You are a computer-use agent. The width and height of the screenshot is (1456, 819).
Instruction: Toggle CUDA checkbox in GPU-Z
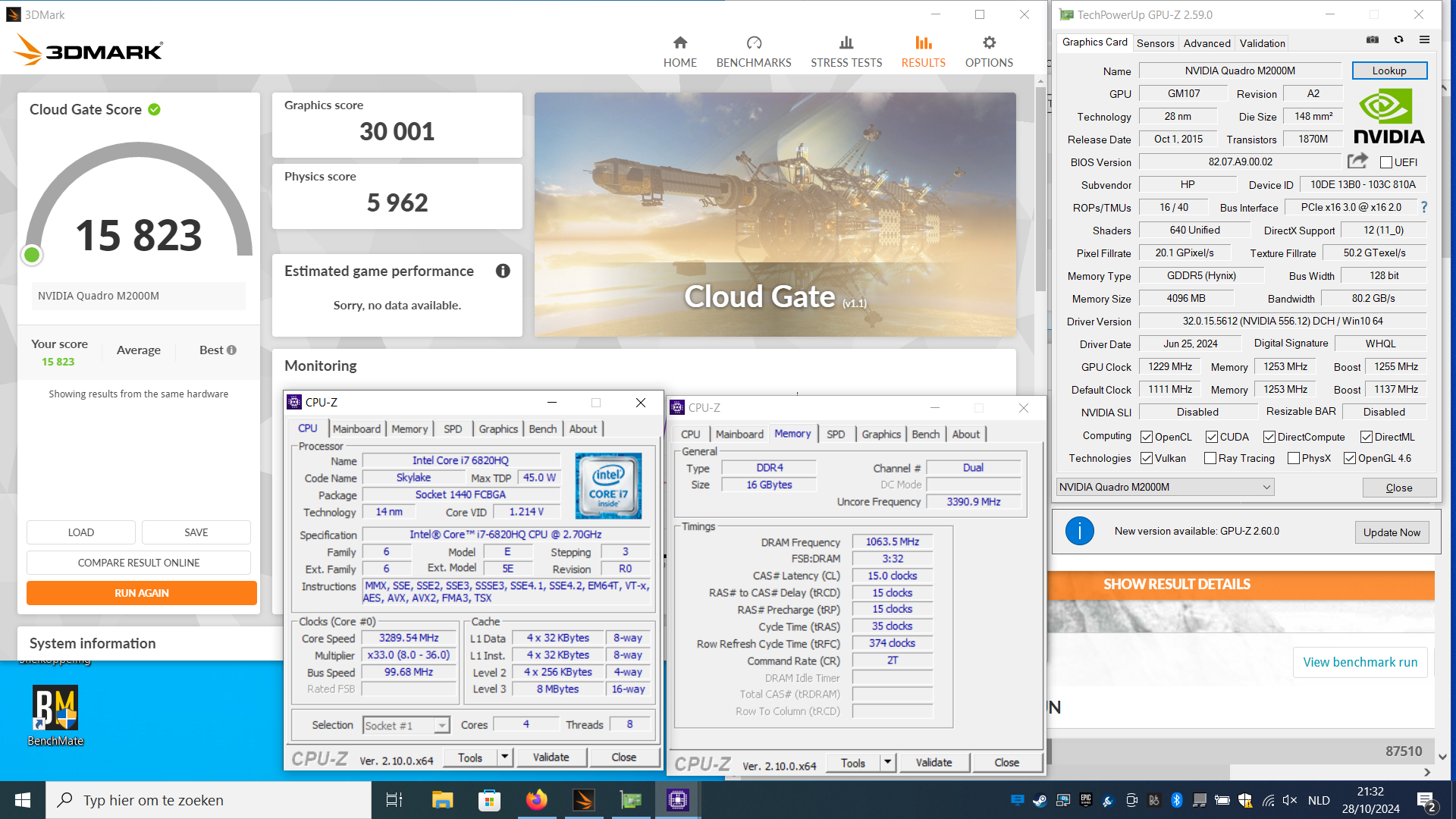[1212, 437]
